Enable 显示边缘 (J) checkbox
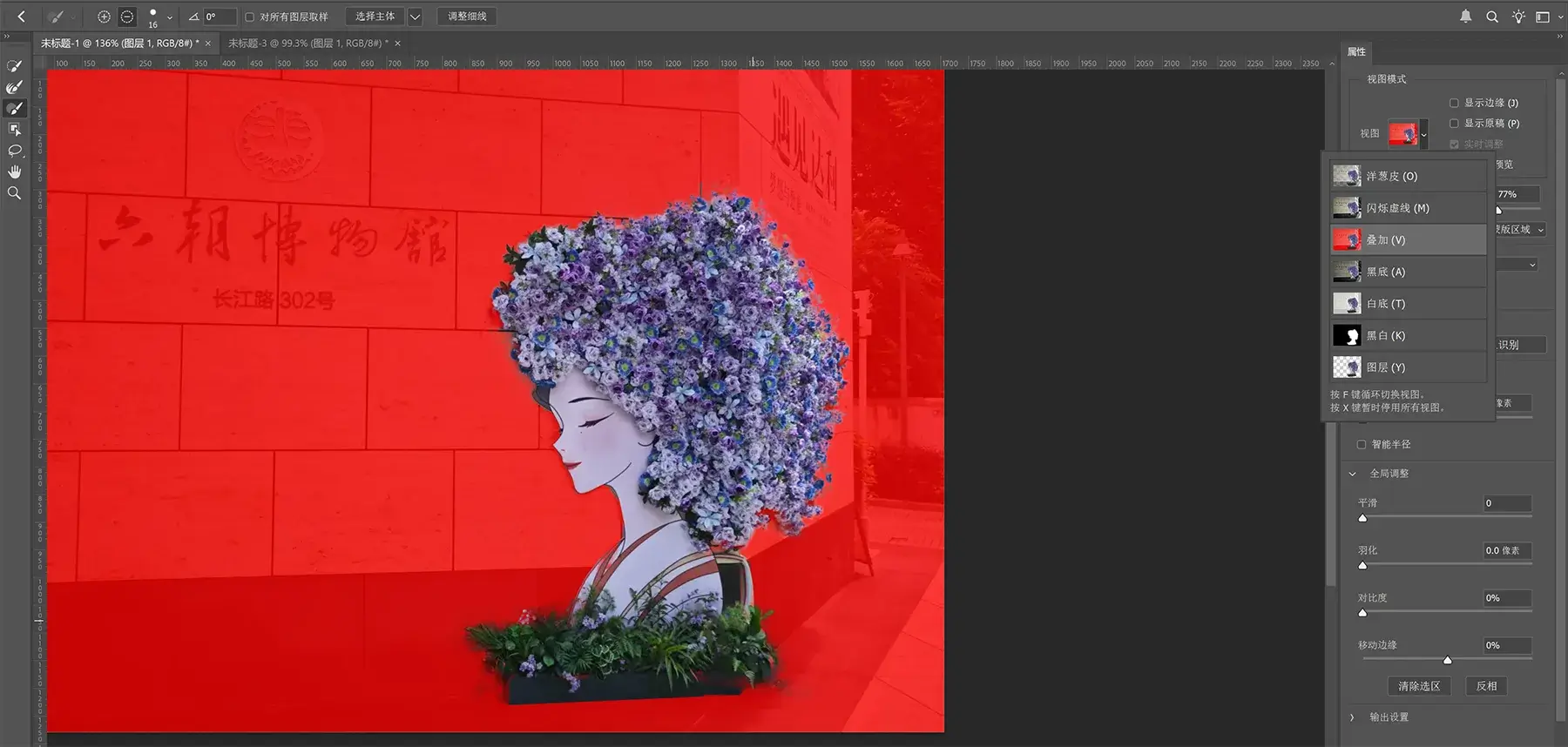Image resolution: width=1568 pixels, height=747 pixels. (1454, 103)
